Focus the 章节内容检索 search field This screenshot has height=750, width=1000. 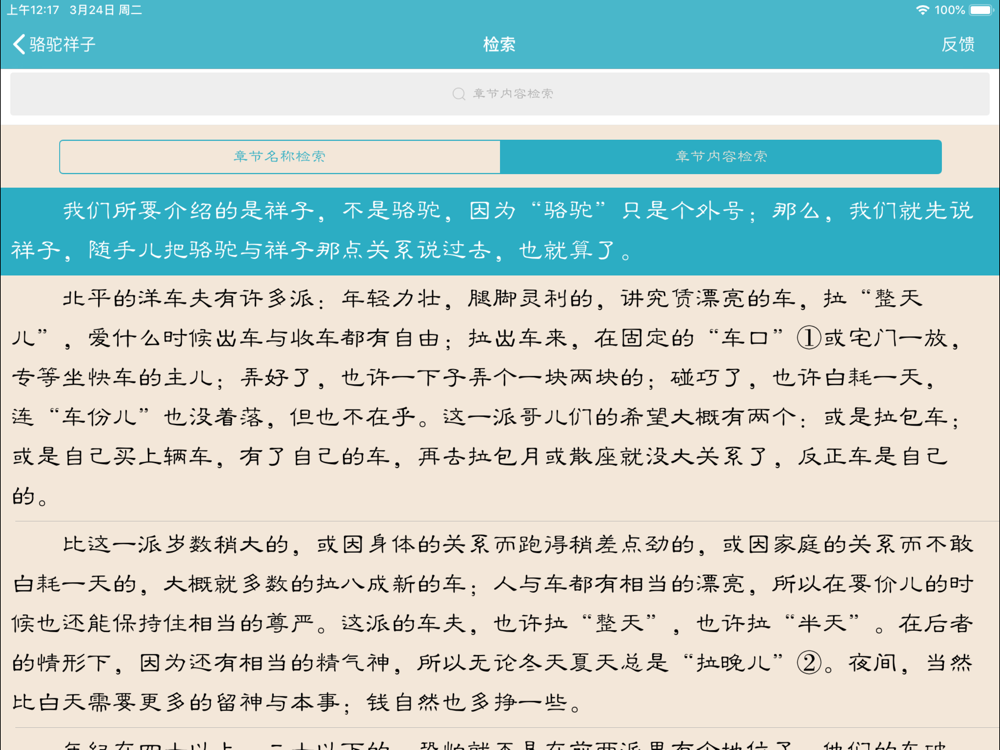coord(500,94)
